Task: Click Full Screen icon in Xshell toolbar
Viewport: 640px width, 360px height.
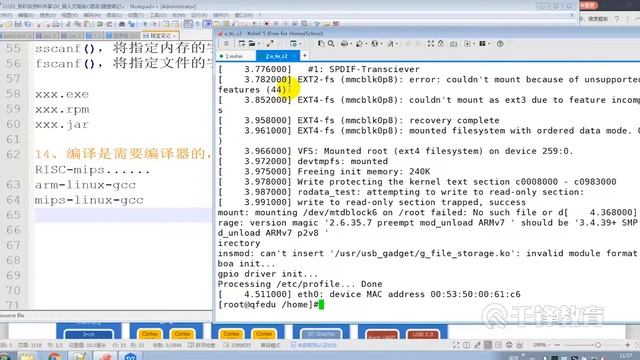Action: coord(431,44)
